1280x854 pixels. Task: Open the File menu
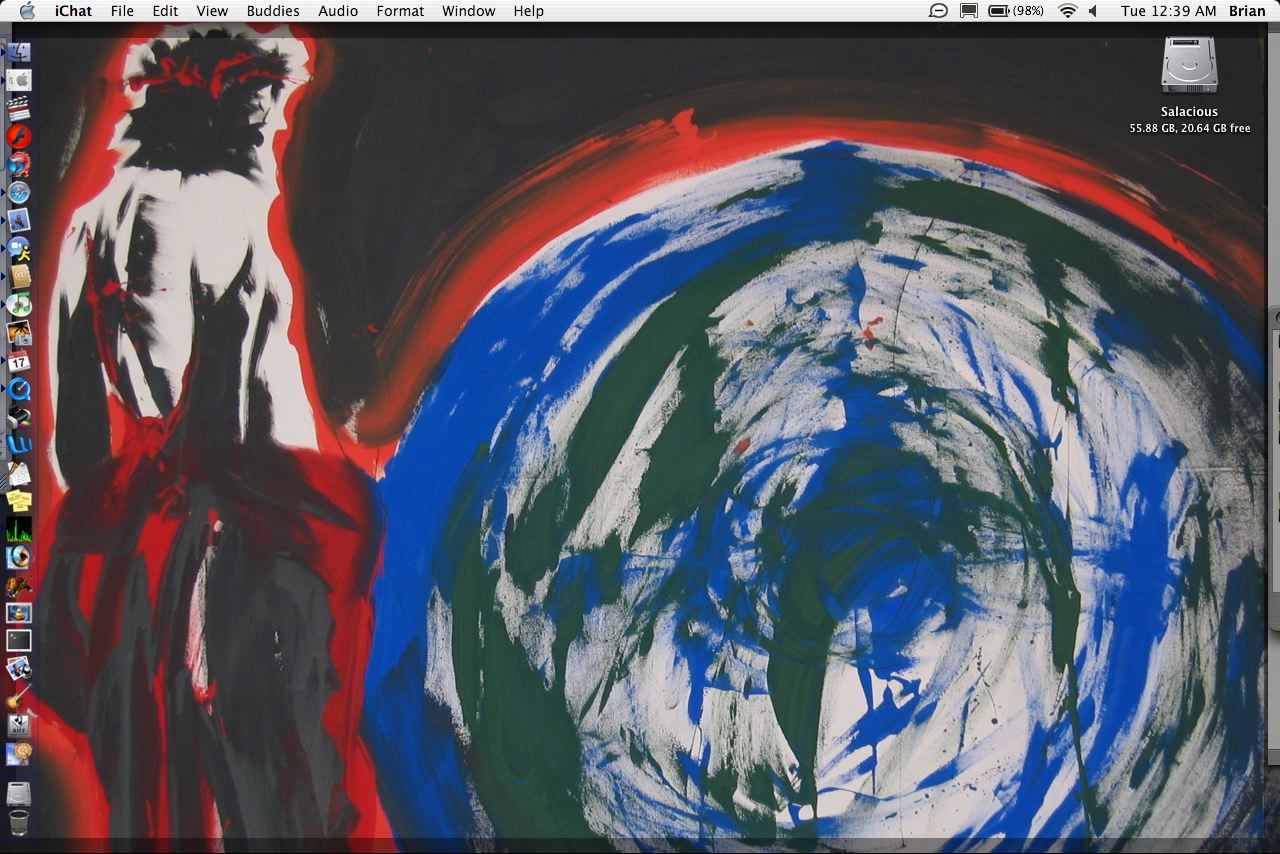pyautogui.click(x=122, y=11)
